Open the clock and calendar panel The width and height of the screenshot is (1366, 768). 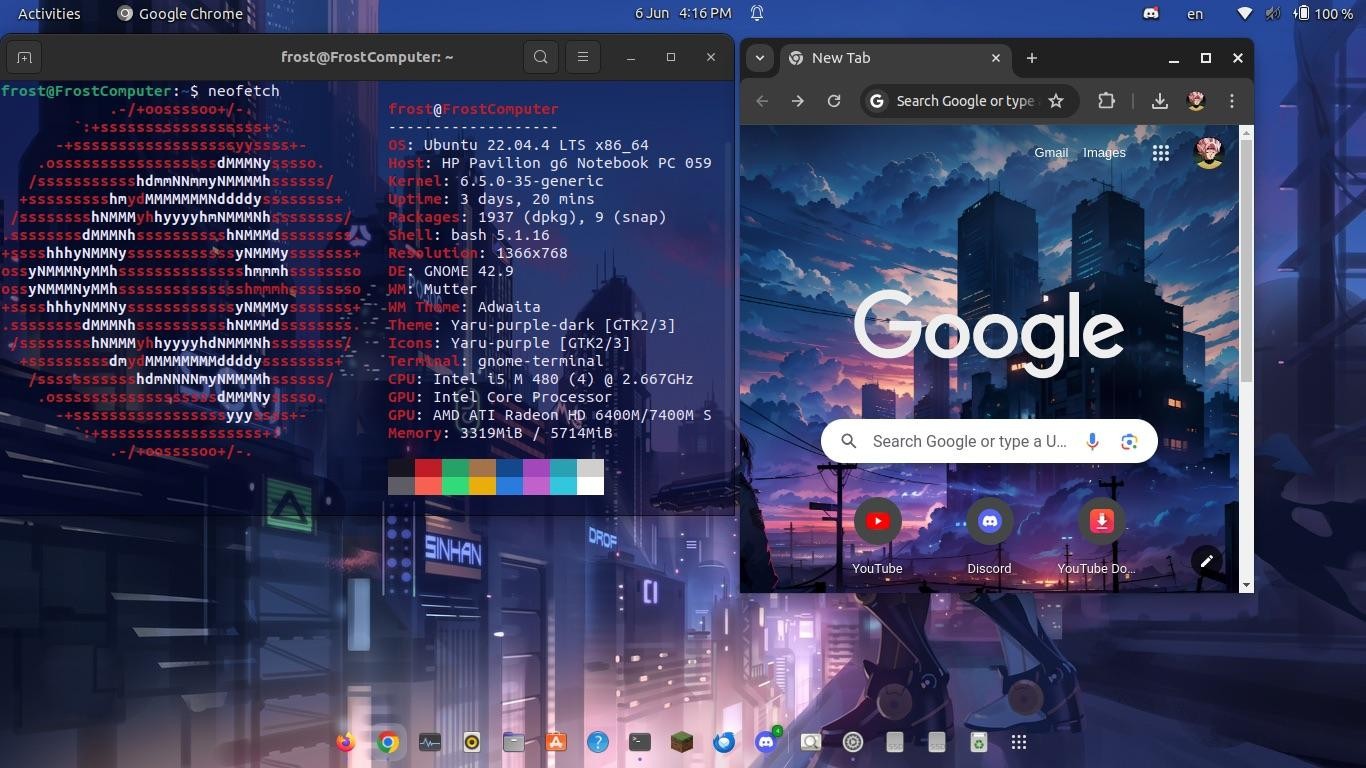[x=683, y=13]
